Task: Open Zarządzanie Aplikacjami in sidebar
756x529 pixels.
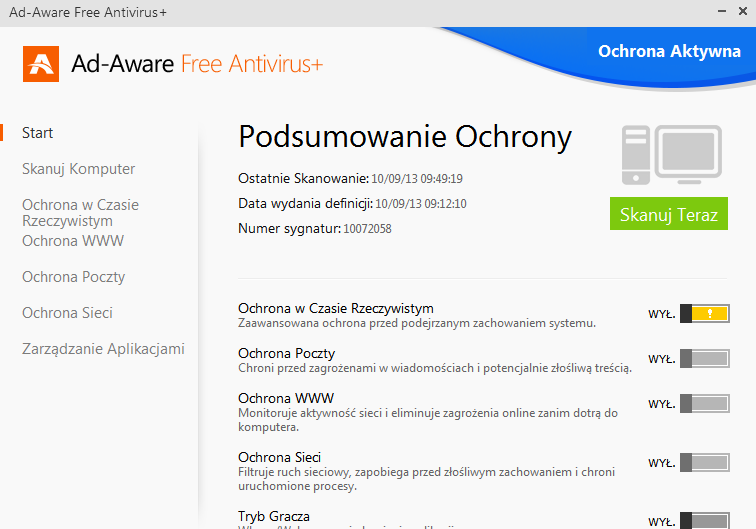Action: (x=103, y=349)
